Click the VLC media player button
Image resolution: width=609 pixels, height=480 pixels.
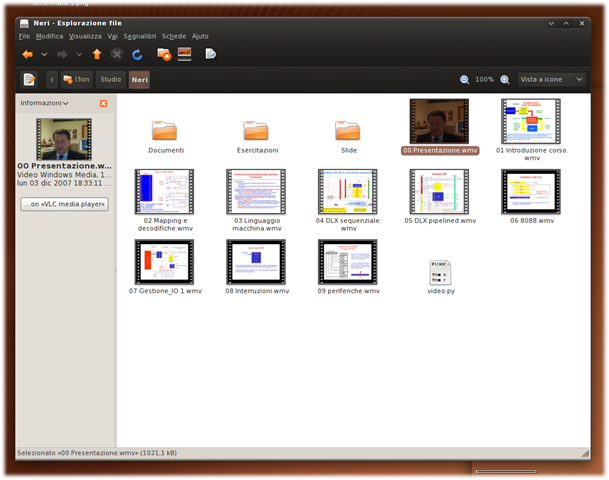[x=64, y=204]
